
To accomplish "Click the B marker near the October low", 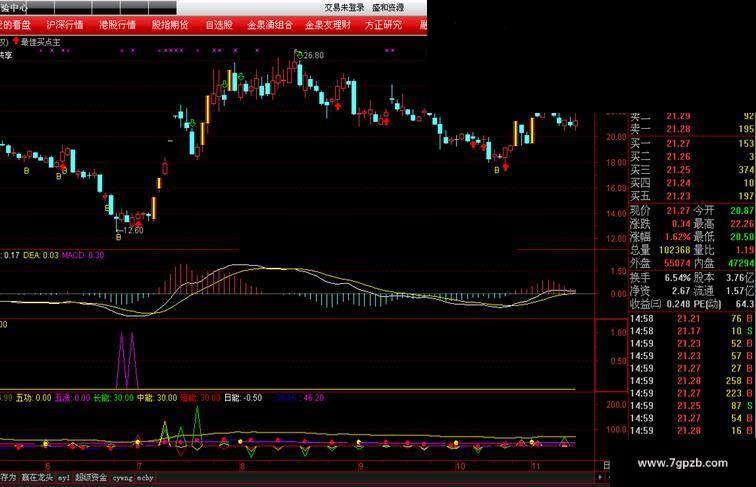I will coord(497,170).
